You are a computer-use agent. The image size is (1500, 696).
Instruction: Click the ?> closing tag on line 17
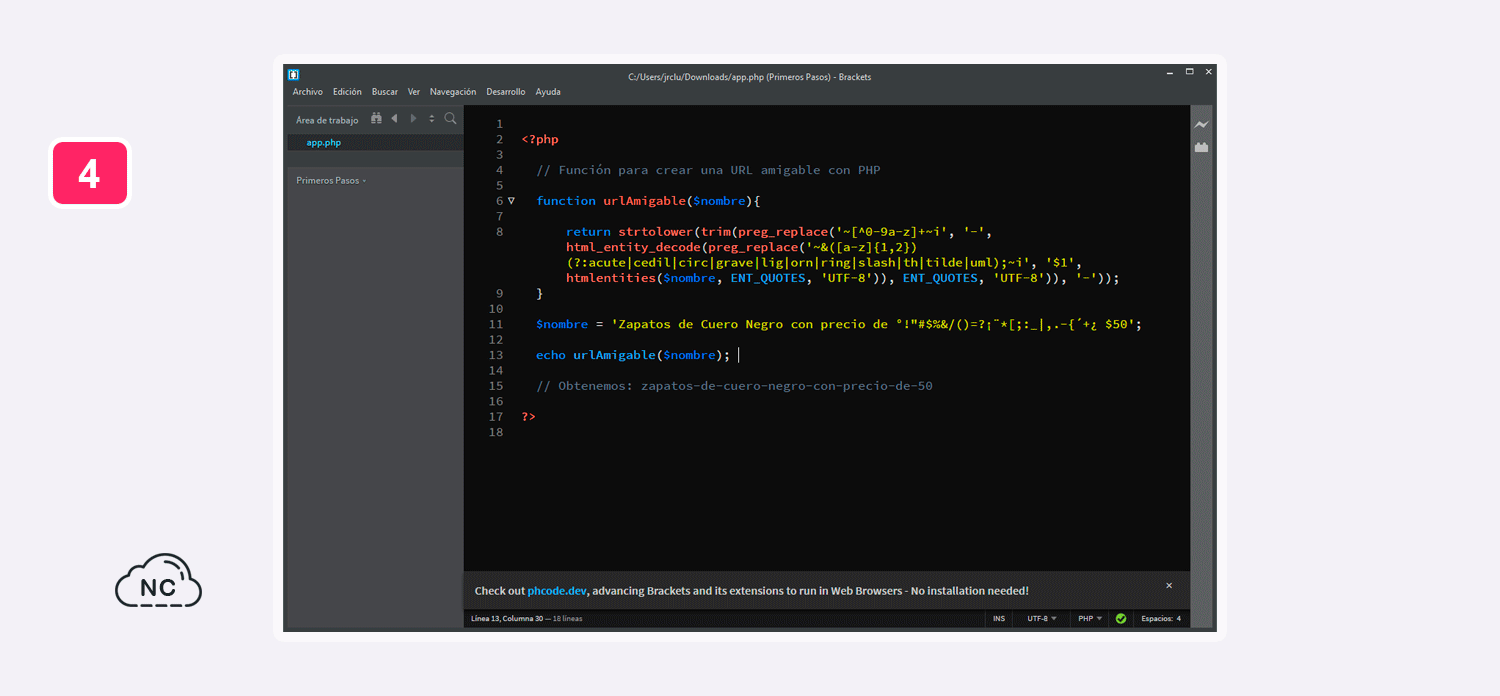tap(528, 417)
